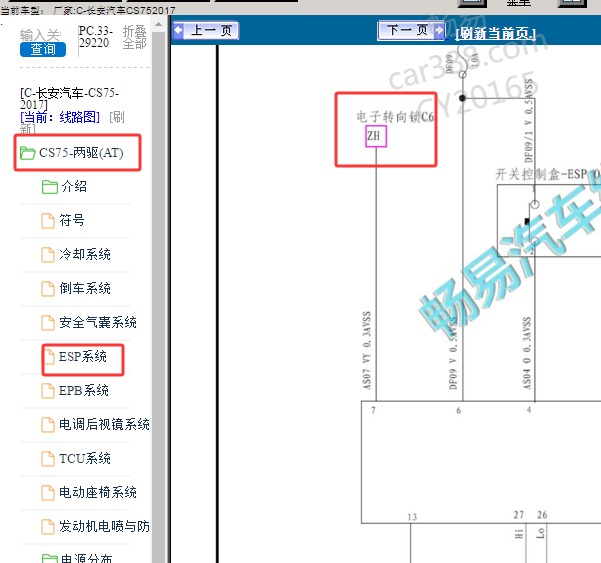Open the 安全气囊系统 document
This screenshot has width=601, height=563.
tap(89, 322)
